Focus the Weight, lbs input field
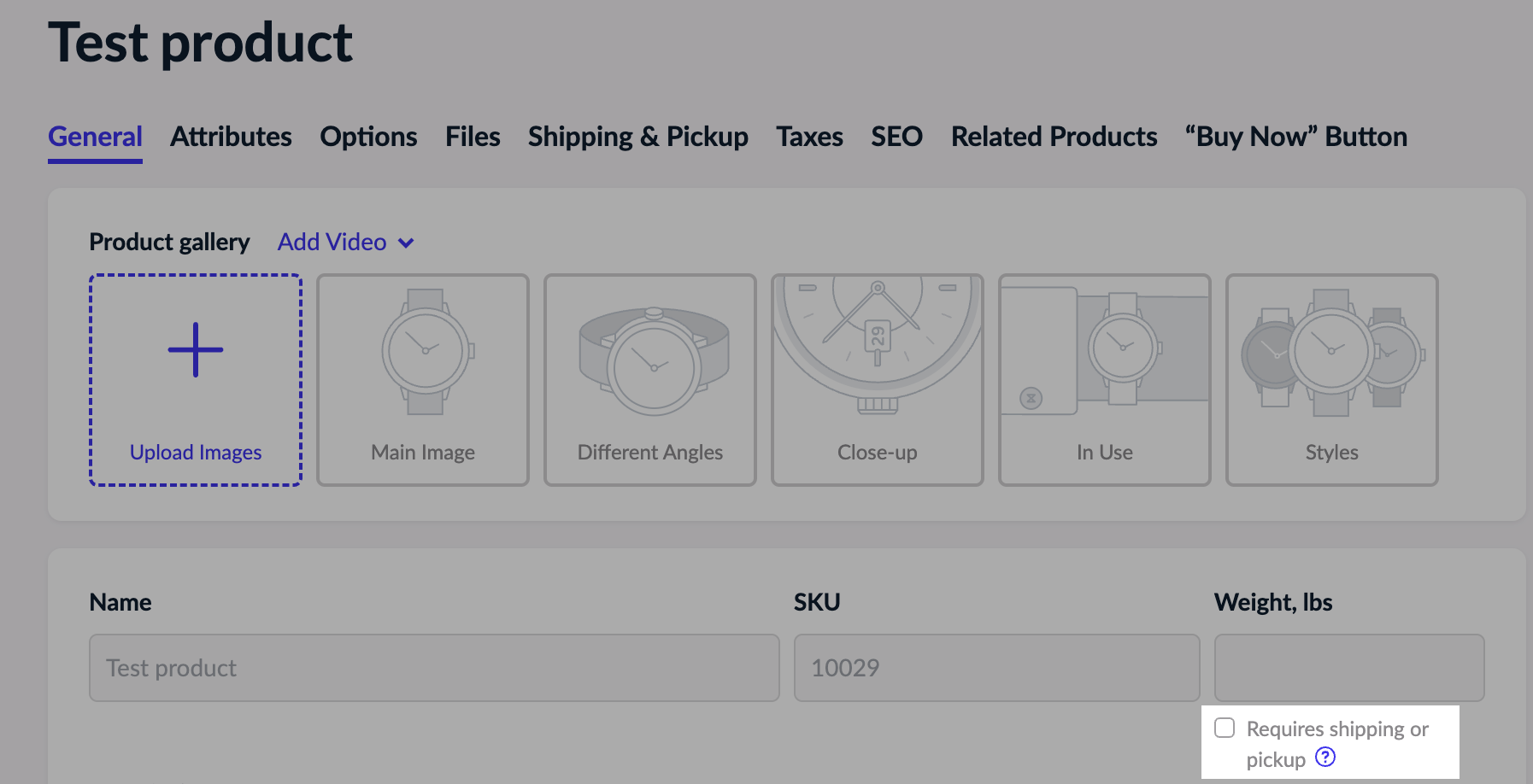This screenshot has width=1533, height=784. [x=1349, y=668]
